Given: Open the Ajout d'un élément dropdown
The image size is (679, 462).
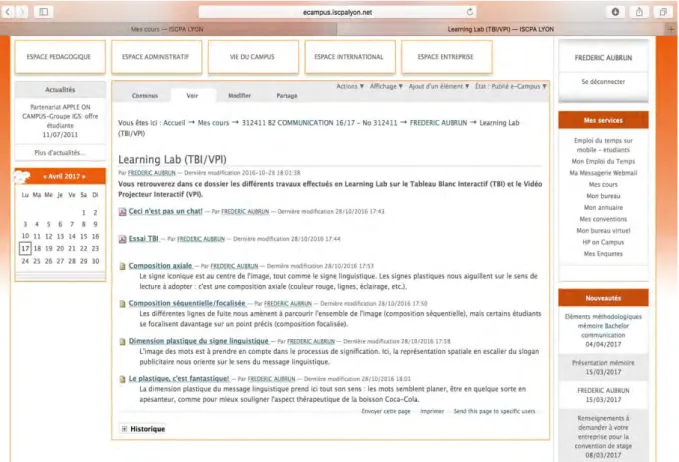Looking at the screenshot, I should click(439, 87).
